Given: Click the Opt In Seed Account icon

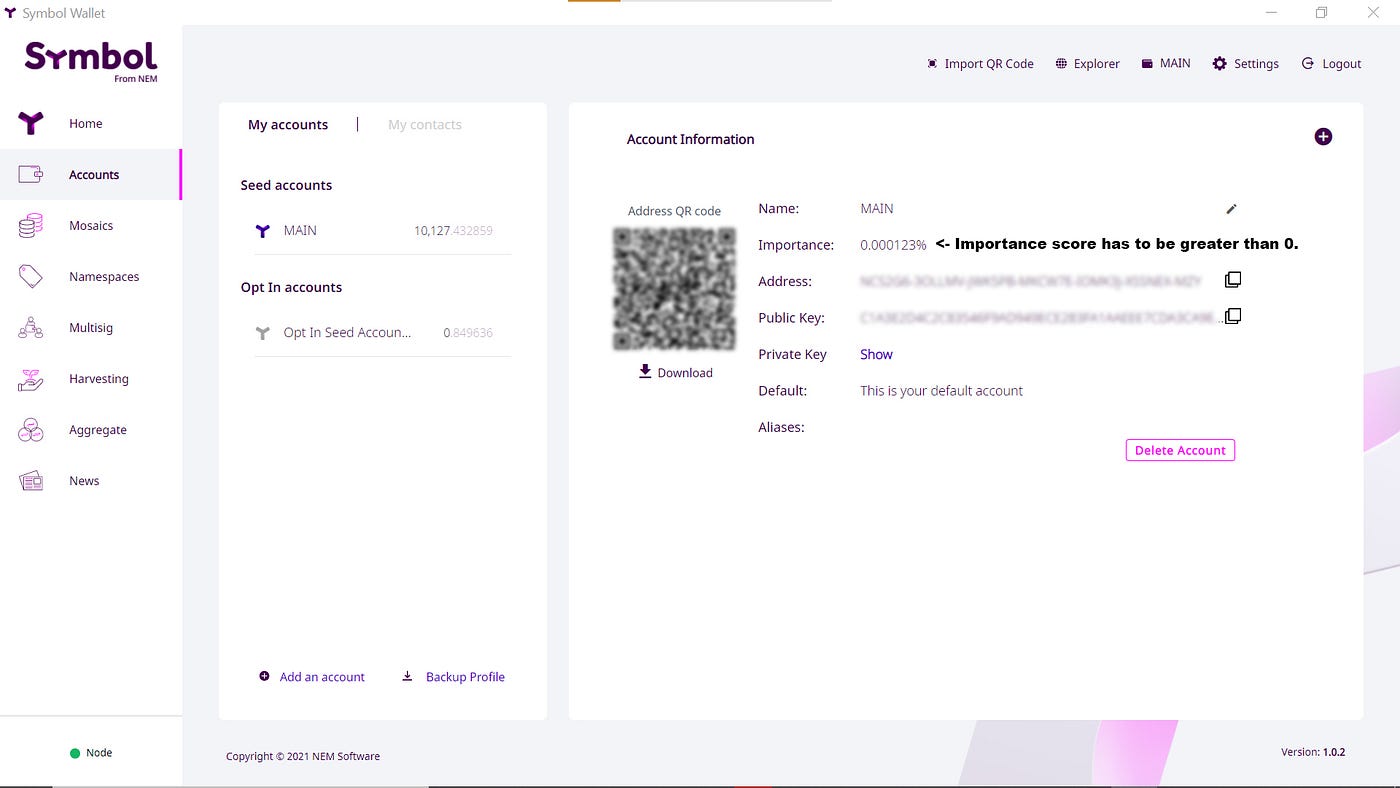Looking at the screenshot, I should (262, 333).
